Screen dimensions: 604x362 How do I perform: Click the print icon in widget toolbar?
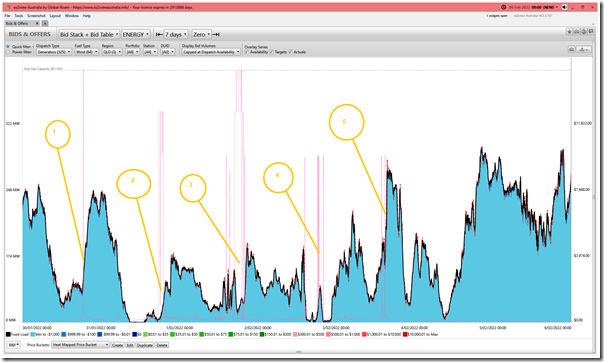584,32
